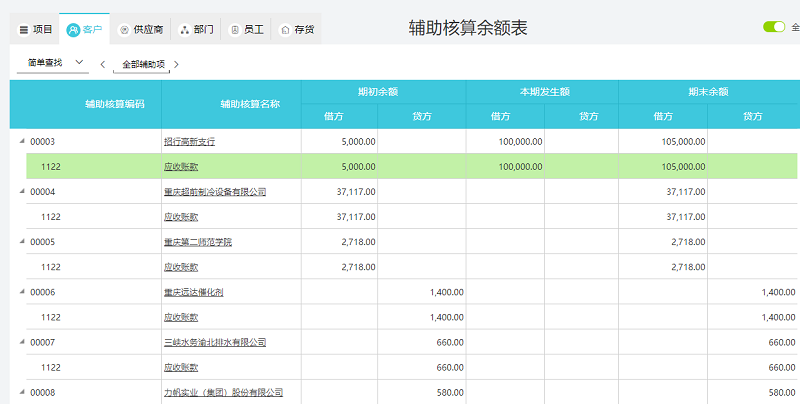
Task: Toggle the green switch at top right
Action: [x=774, y=27]
